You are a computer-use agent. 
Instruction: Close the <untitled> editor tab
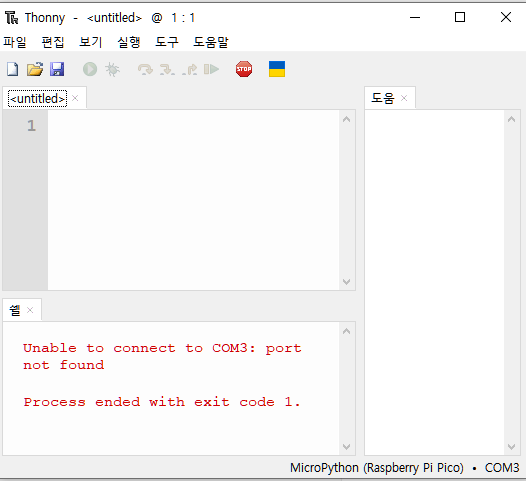point(75,98)
